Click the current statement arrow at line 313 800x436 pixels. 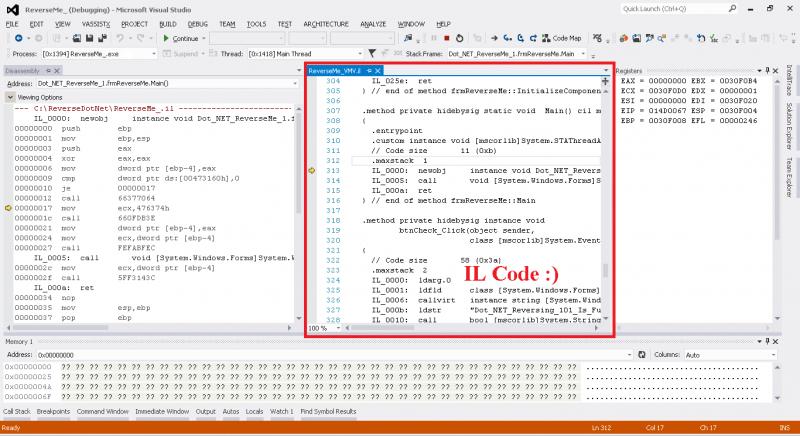coord(312,170)
